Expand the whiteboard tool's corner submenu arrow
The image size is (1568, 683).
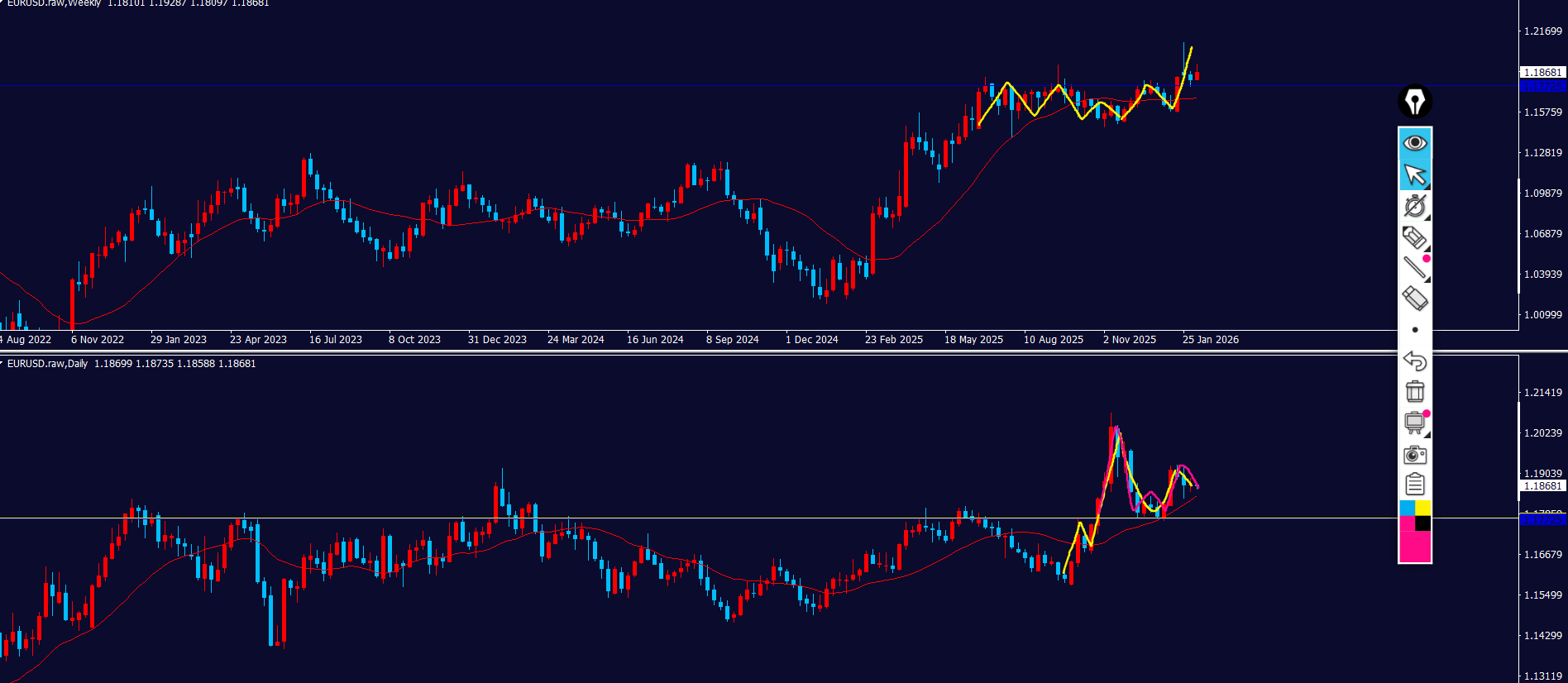1427,434
